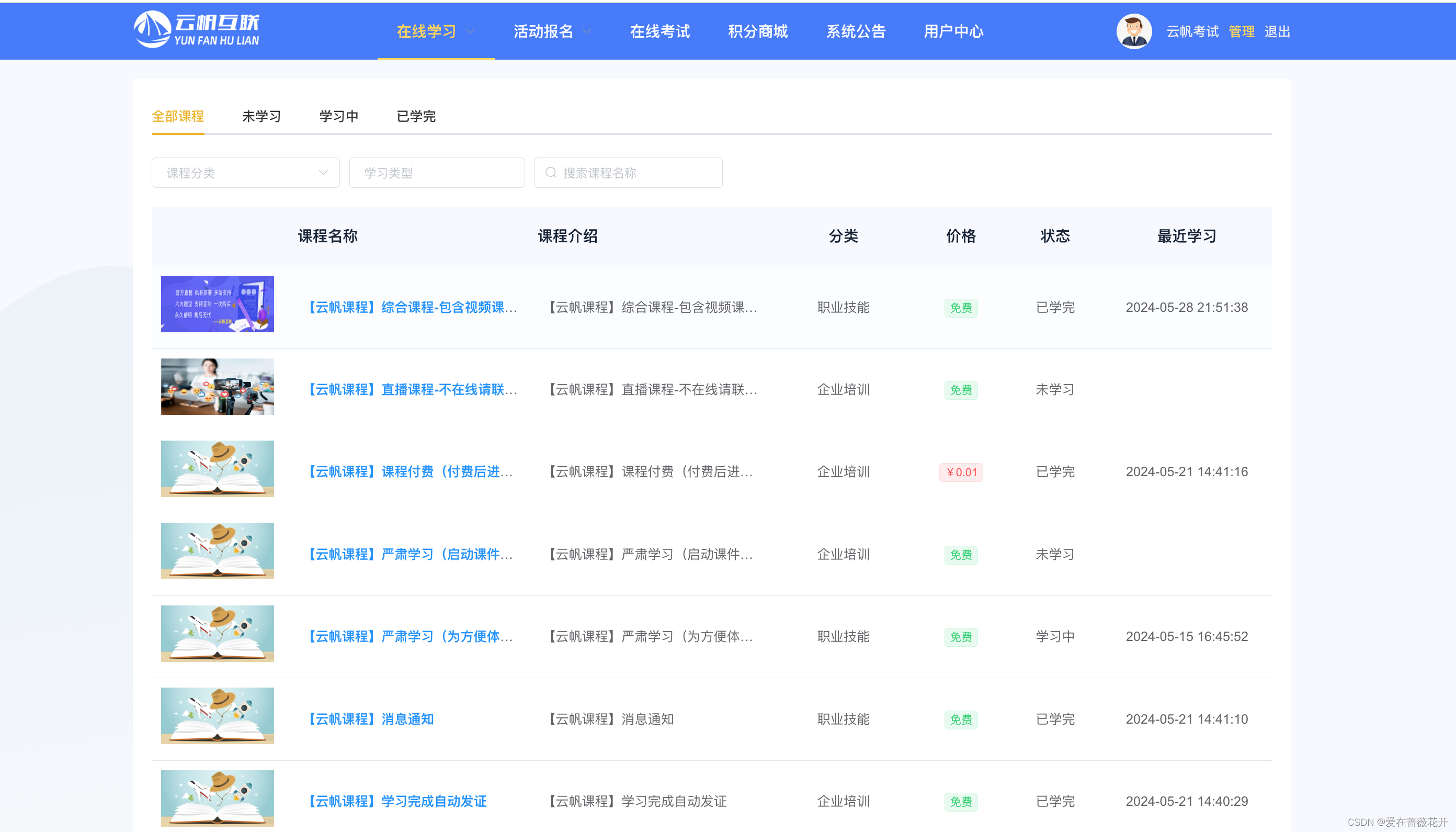
Task: Open the 消息通知 course book thumbnail
Action: (217, 716)
